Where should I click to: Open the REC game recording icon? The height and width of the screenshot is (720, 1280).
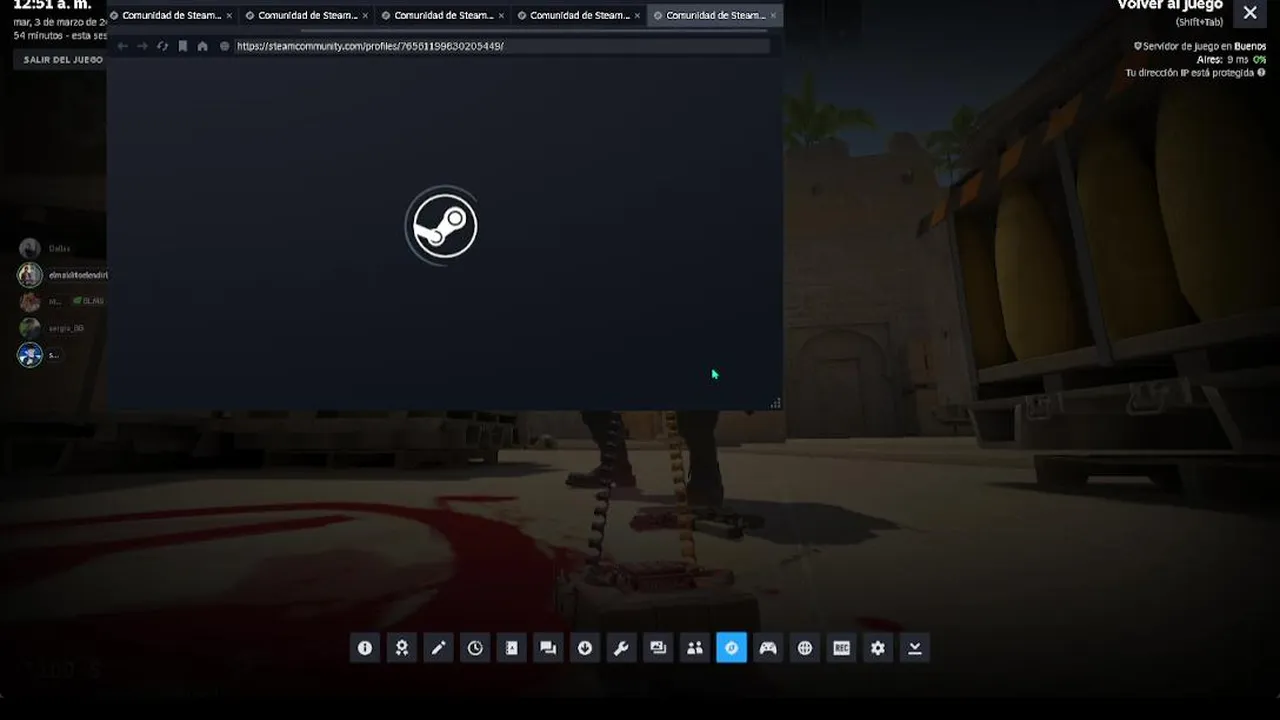click(841, 648)
